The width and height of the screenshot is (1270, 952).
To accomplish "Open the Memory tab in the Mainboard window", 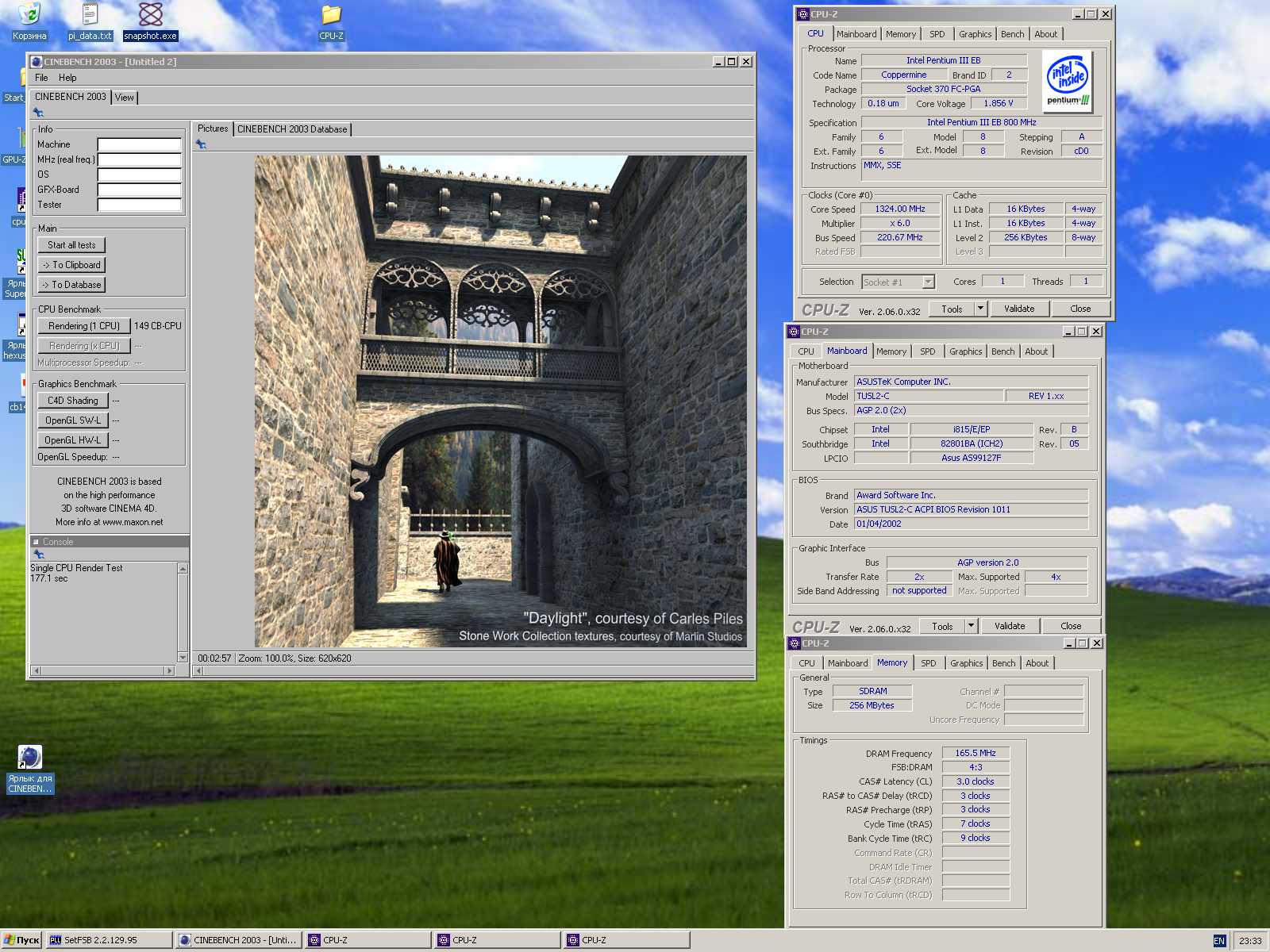I will pos(891,351).
